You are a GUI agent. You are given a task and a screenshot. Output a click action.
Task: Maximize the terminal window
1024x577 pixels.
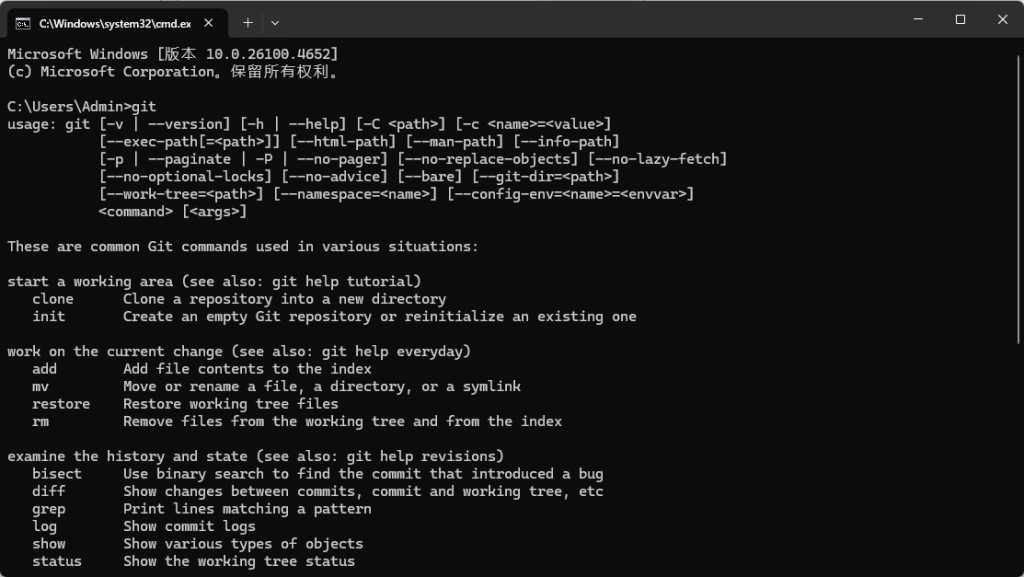coord(960,20)
